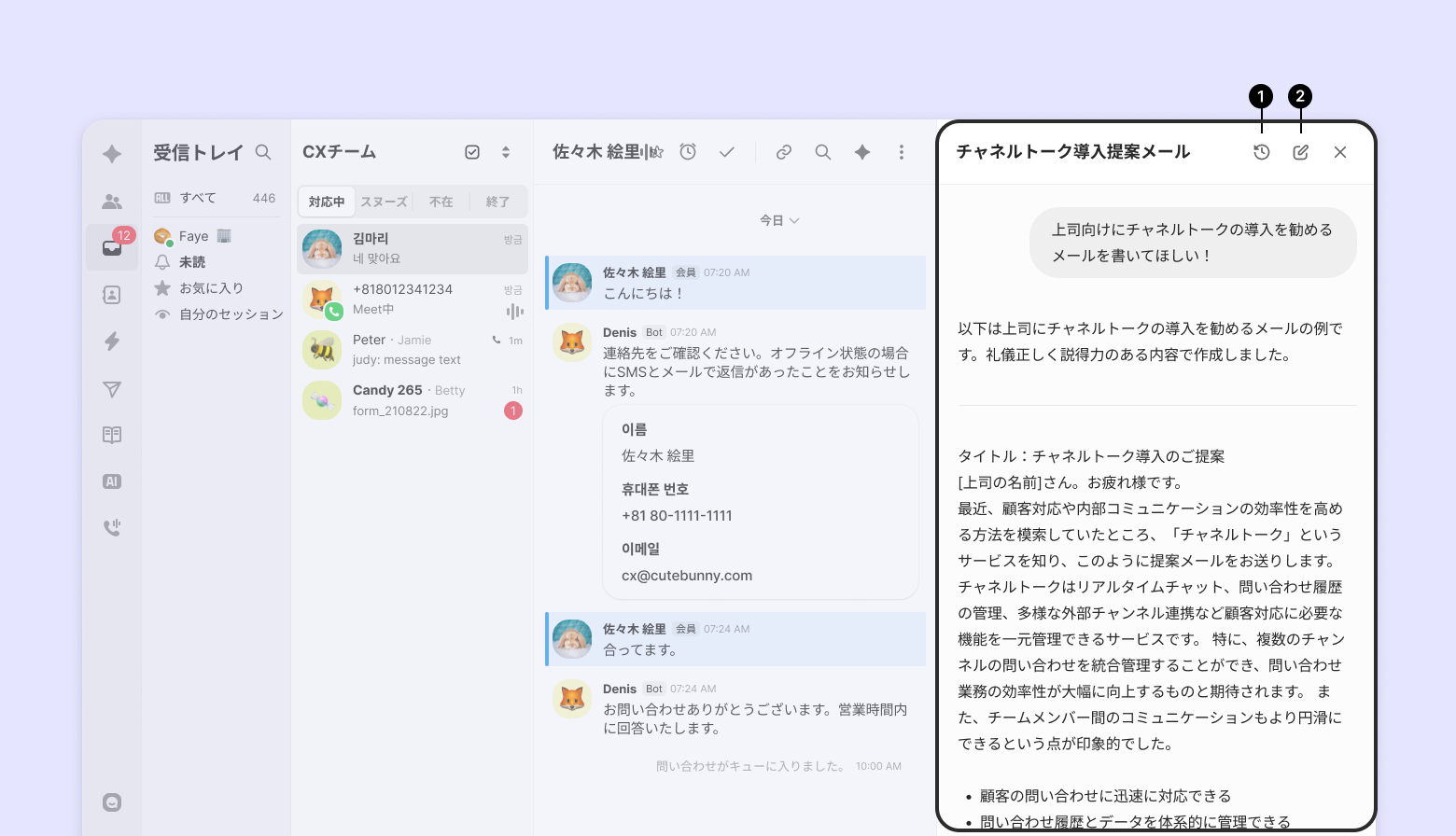Click the +81 80-1111-1111 phone number
The width and height of the screenshot is (1456, 836).
pyautogui.click(x=677, y=516)
